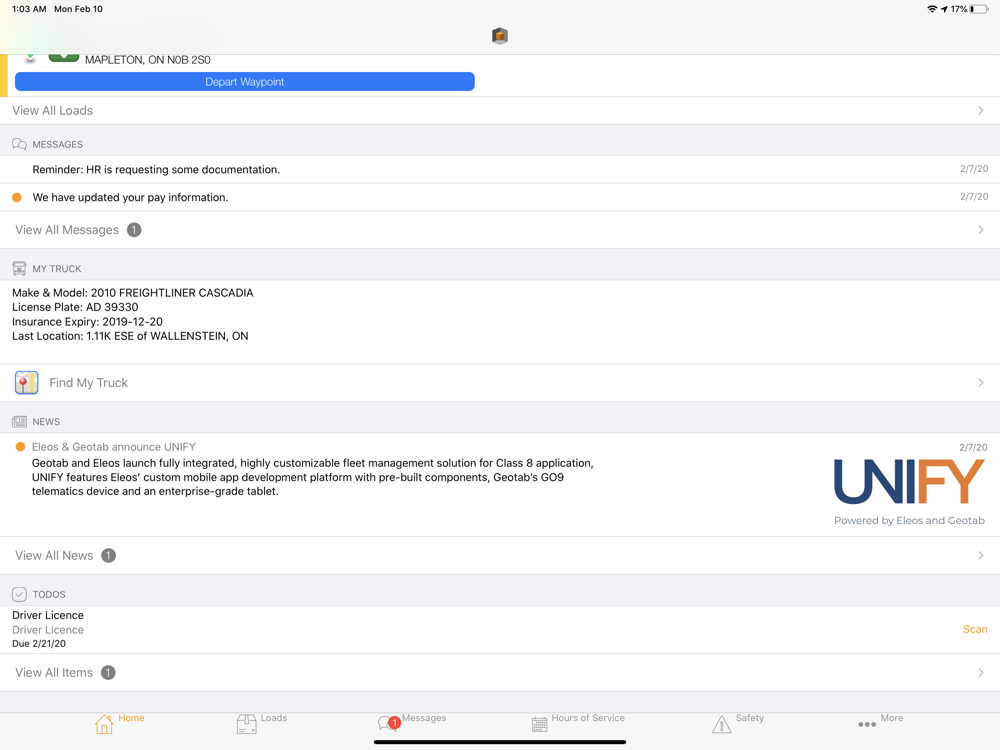This screenshot has height=750, width=1000.
Task: Tap the location services arrow icon
Action: (944, 9)
